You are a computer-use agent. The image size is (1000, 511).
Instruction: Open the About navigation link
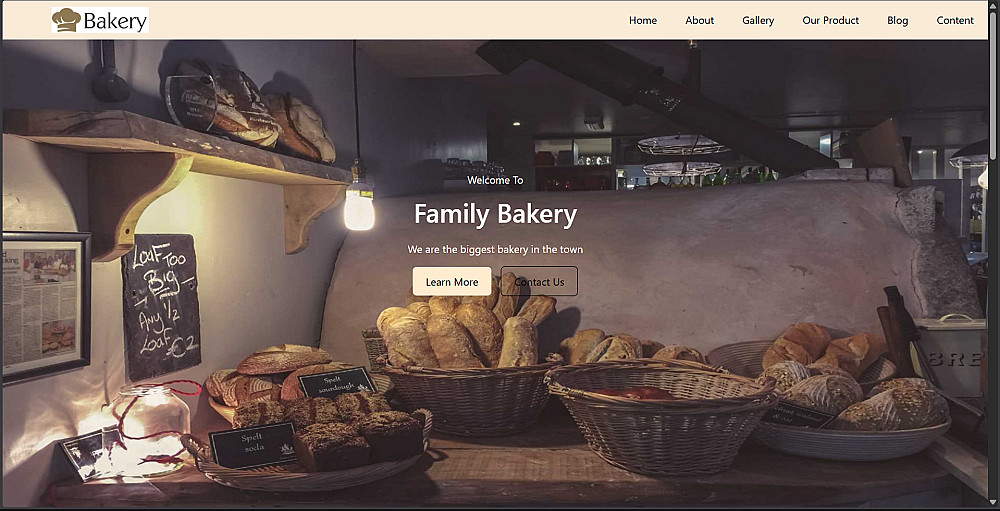coord(700,20)
